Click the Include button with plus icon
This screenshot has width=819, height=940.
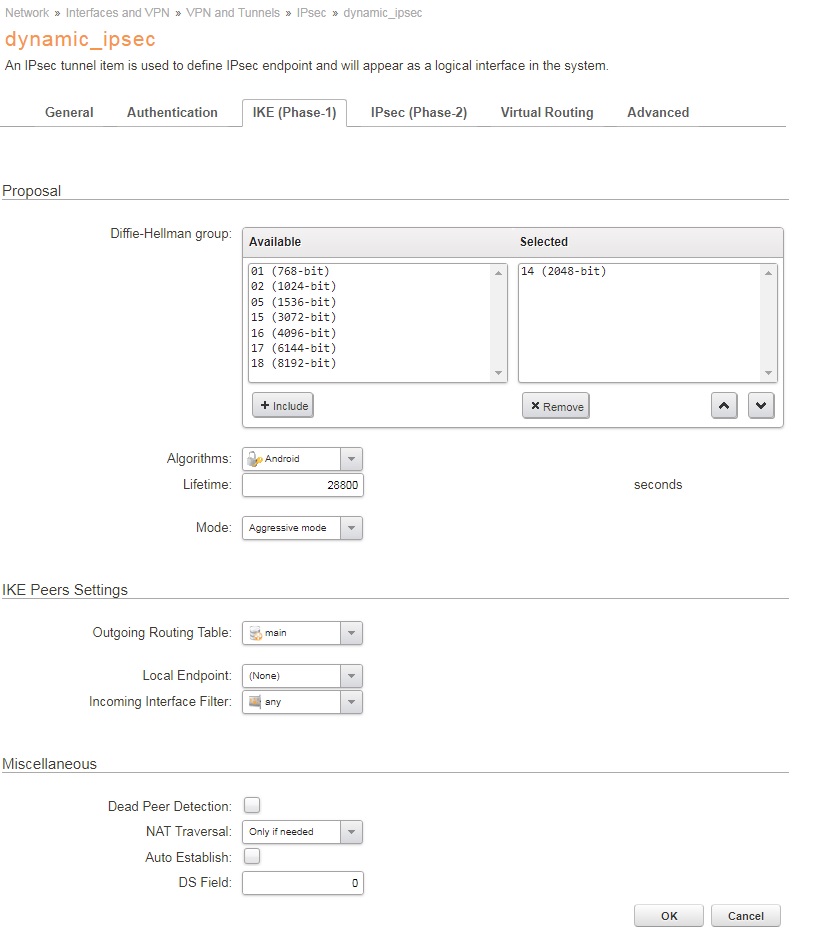tap(283, 406)
